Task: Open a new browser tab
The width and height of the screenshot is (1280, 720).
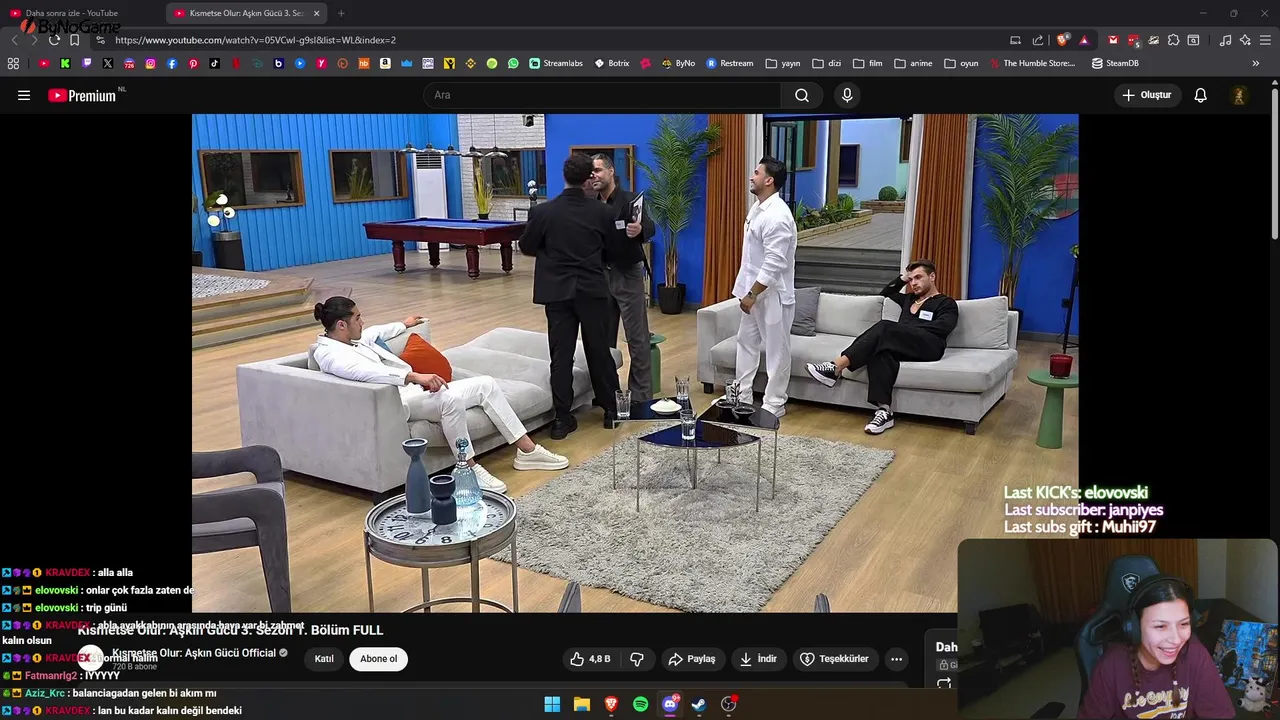Action: tap(341, 13)
